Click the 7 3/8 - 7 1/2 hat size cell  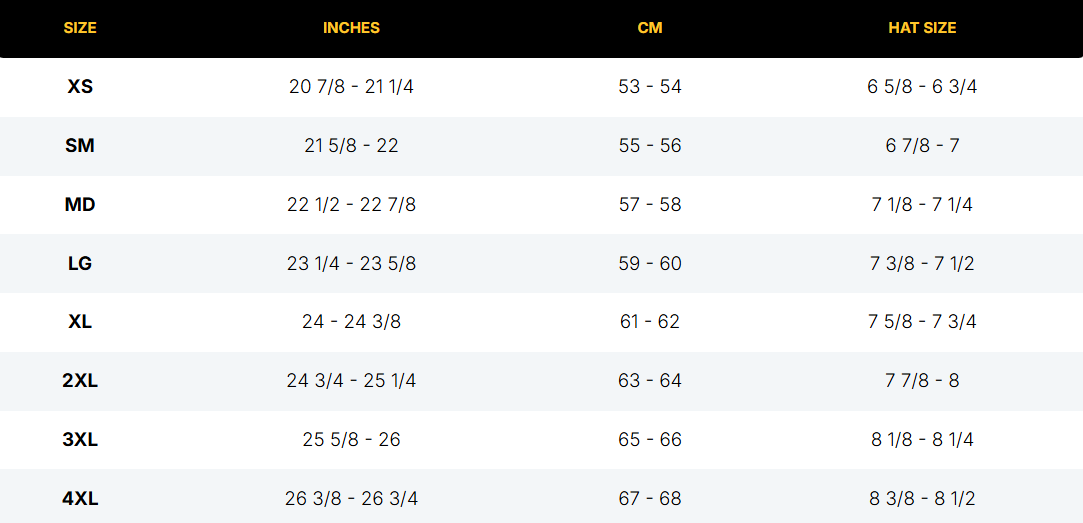pyautogui.click(x=922, y=263)
